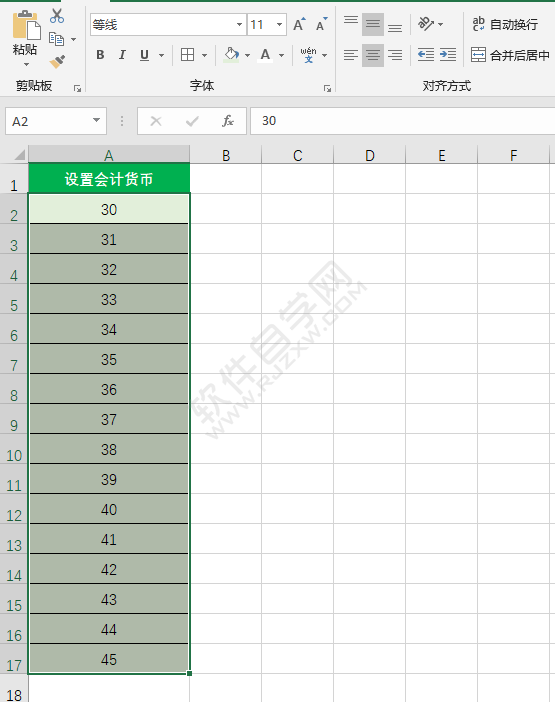Select row 1 header
Image resolution: width=555 pixels, height=702 pixels.
pyautogui.click(x=14, y=179)
